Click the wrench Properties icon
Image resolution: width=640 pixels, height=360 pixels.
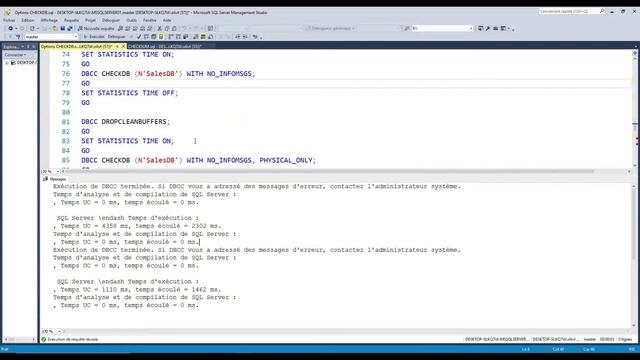coord(488,28)
